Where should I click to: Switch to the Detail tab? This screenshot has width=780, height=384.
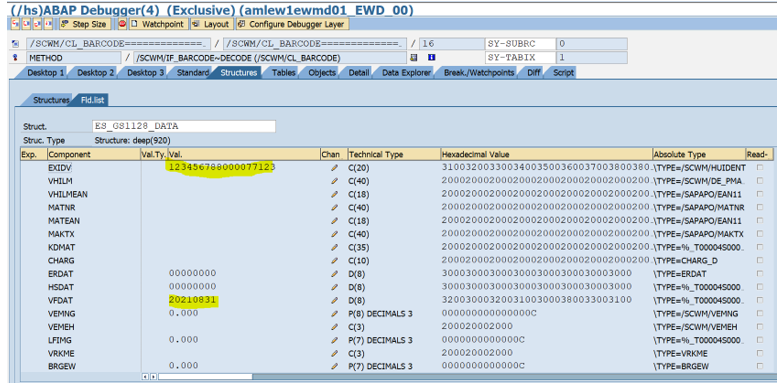pyautogui.click(x=358, y=73)
